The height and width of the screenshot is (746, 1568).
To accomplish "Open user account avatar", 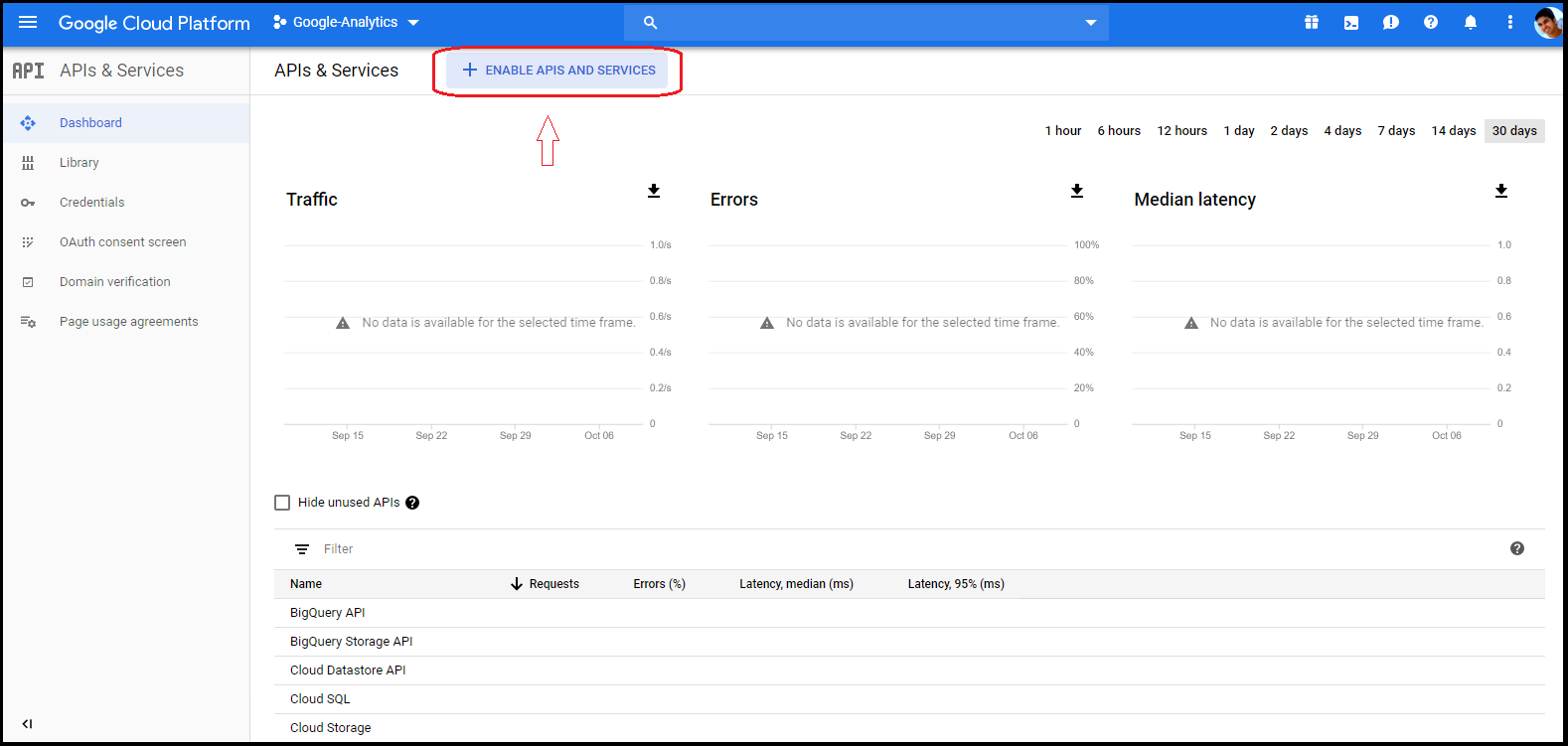I will click(x=1548, y=22).
